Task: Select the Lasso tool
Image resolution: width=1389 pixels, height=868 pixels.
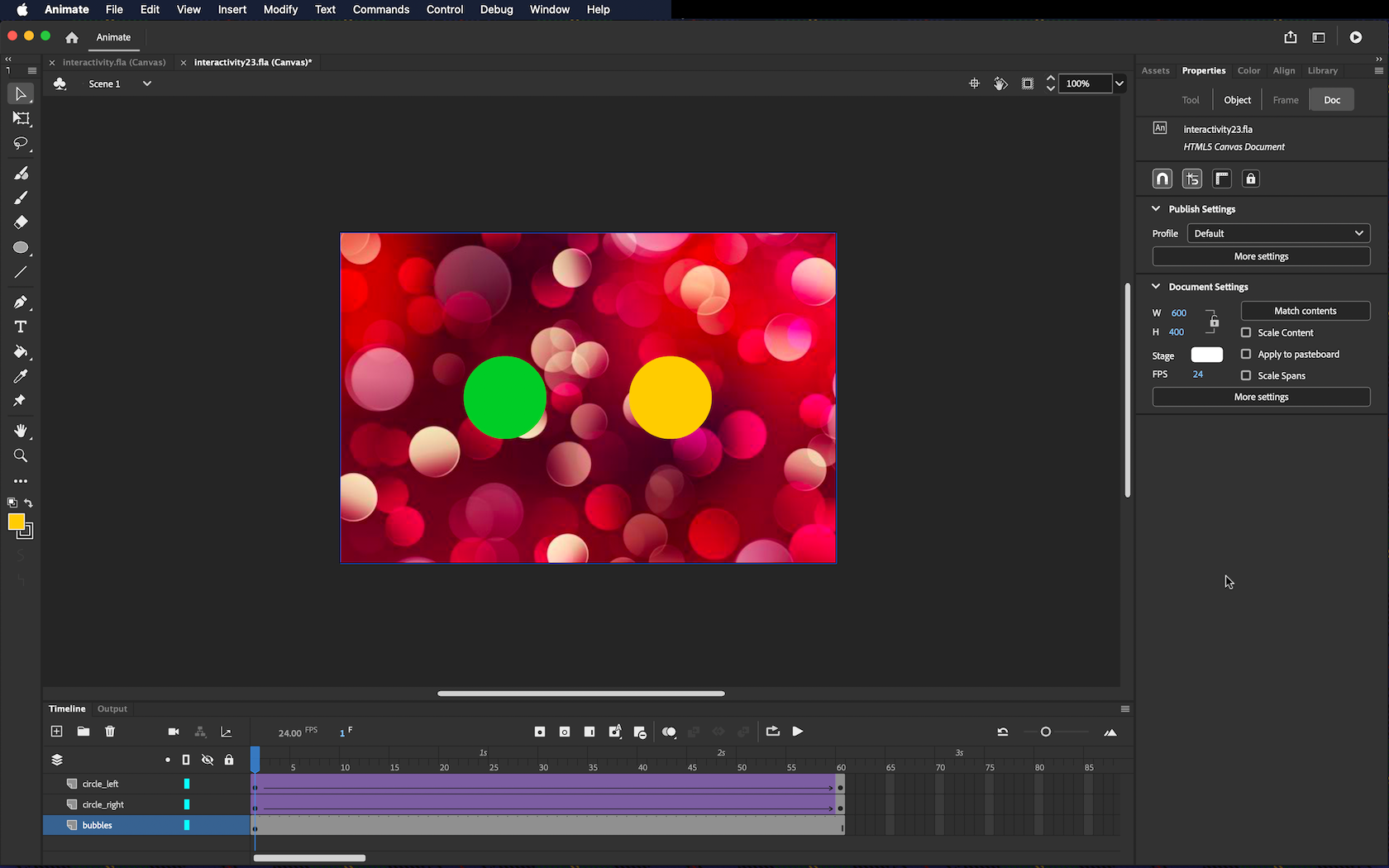Action: (x=21, y=144)
